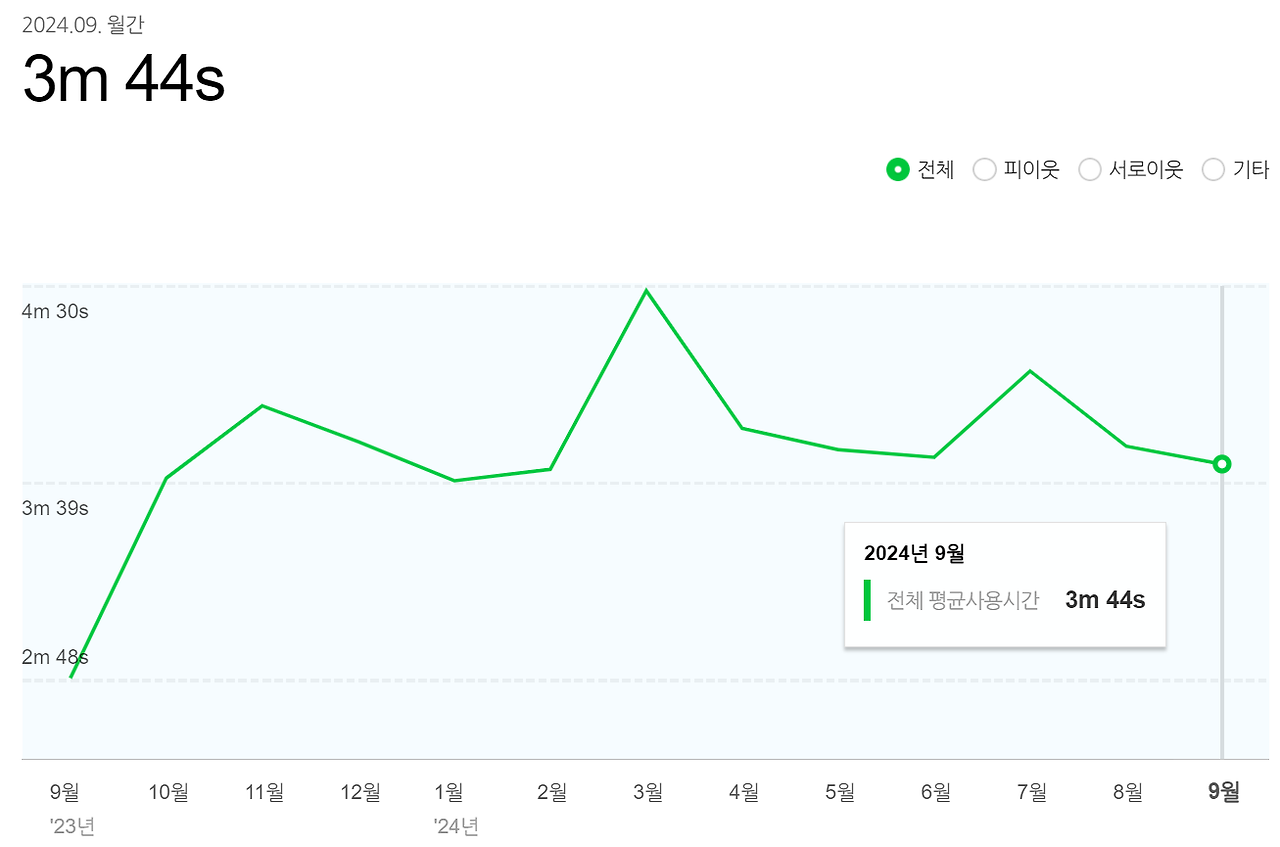Click the 12월 axis label

[x=360, y=793]
